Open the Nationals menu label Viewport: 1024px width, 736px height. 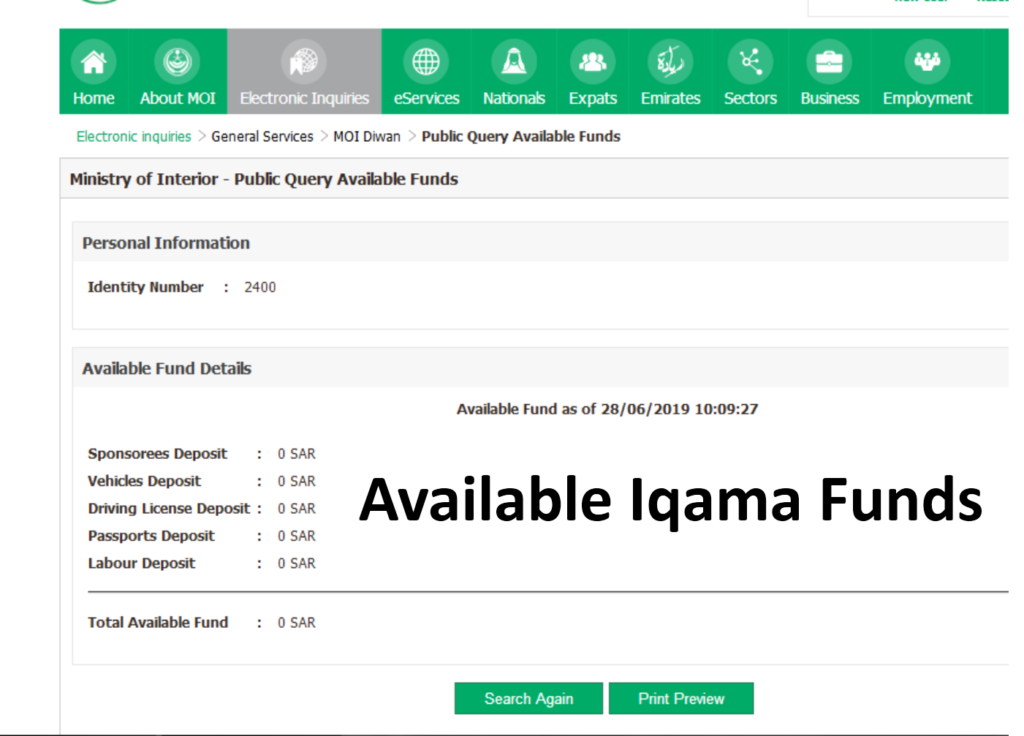(514, 98)
